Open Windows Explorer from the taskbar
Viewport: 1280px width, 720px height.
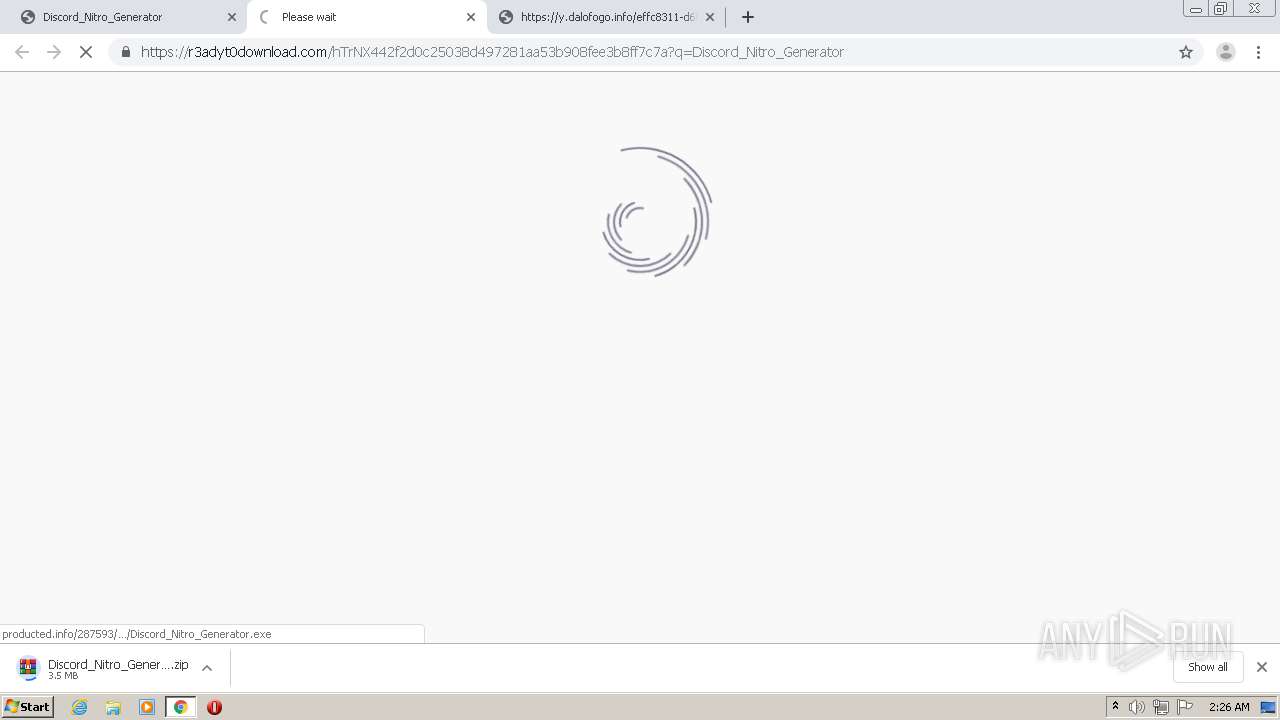click(113, 707)
